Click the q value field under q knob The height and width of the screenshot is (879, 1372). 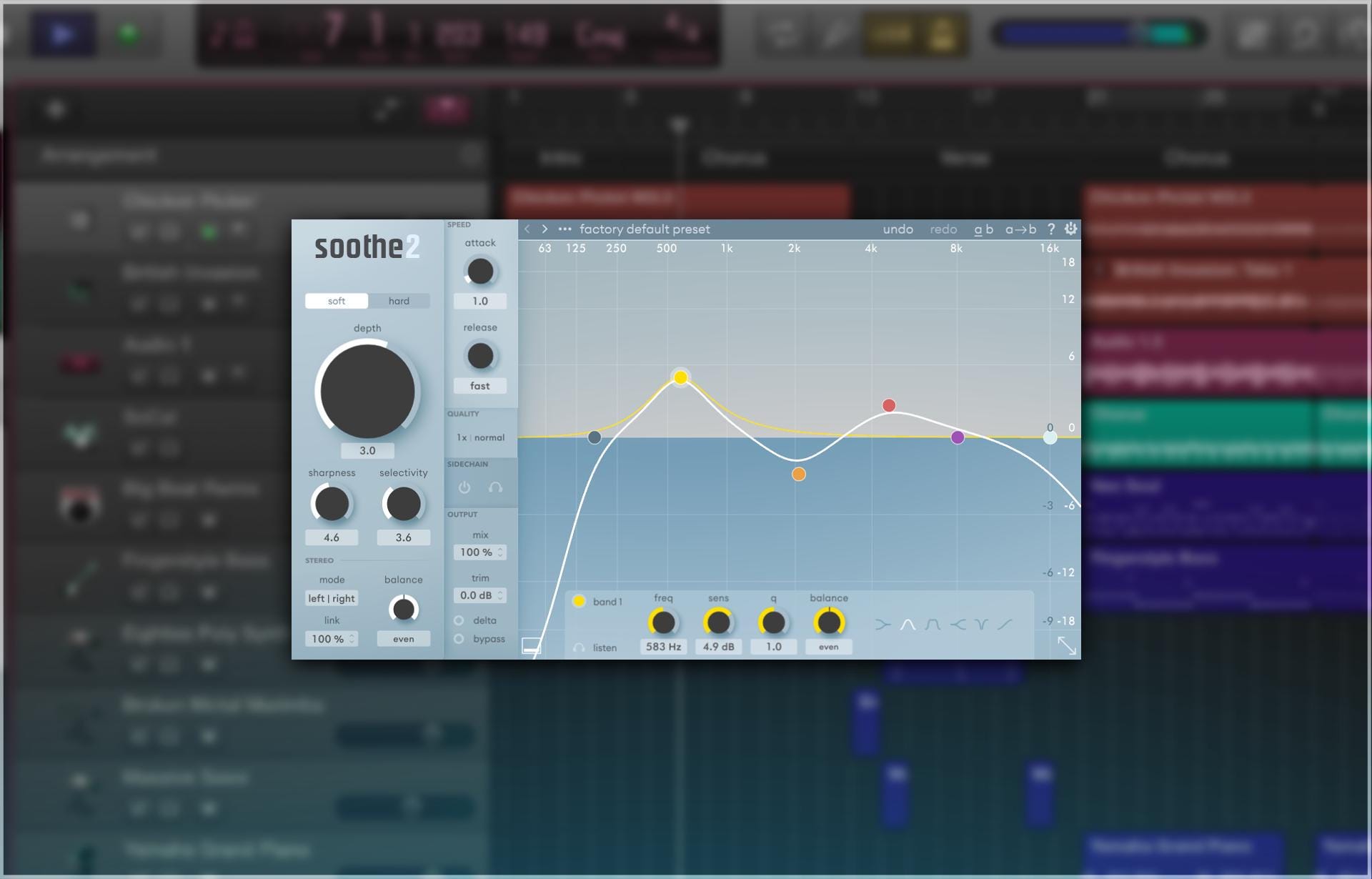773,647
